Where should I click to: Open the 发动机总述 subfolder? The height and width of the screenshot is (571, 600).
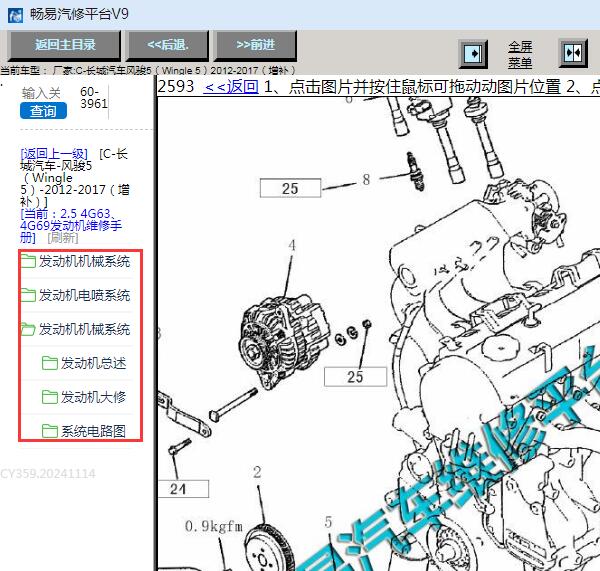84,363
